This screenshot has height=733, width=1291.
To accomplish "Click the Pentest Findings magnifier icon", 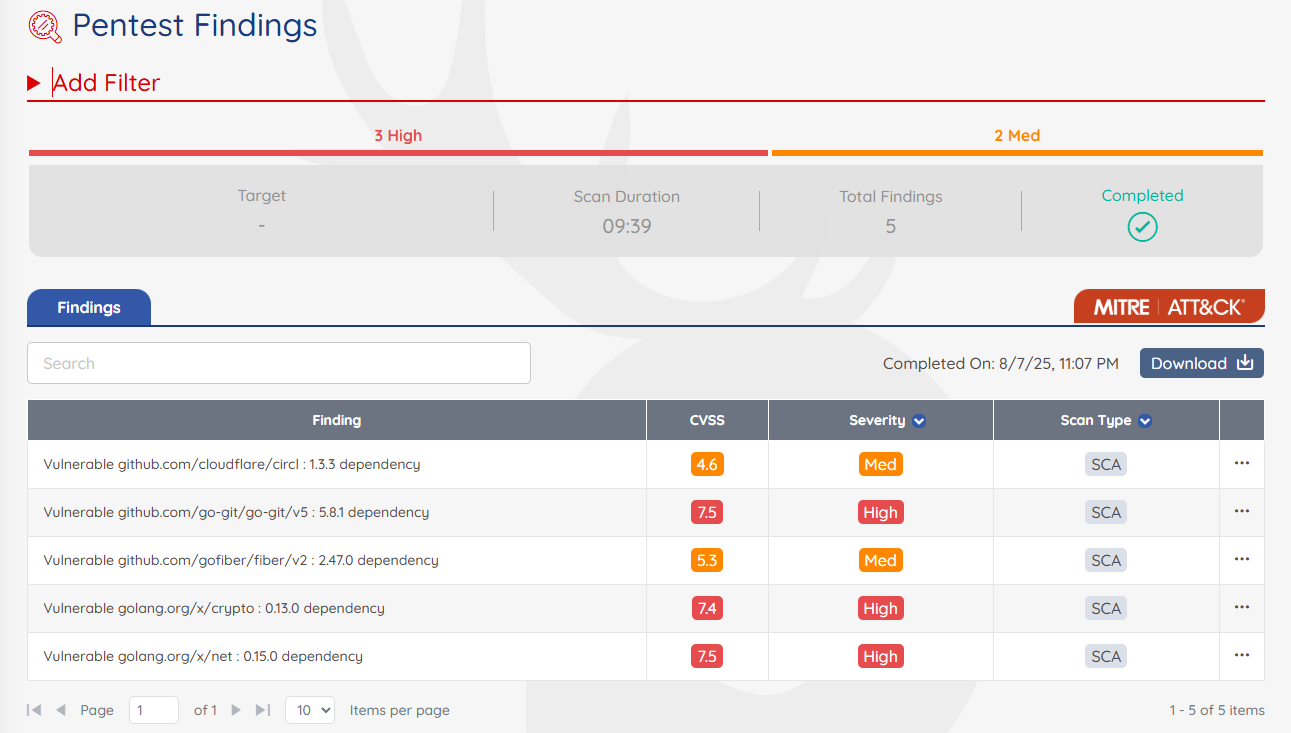I will click(45, 25).
